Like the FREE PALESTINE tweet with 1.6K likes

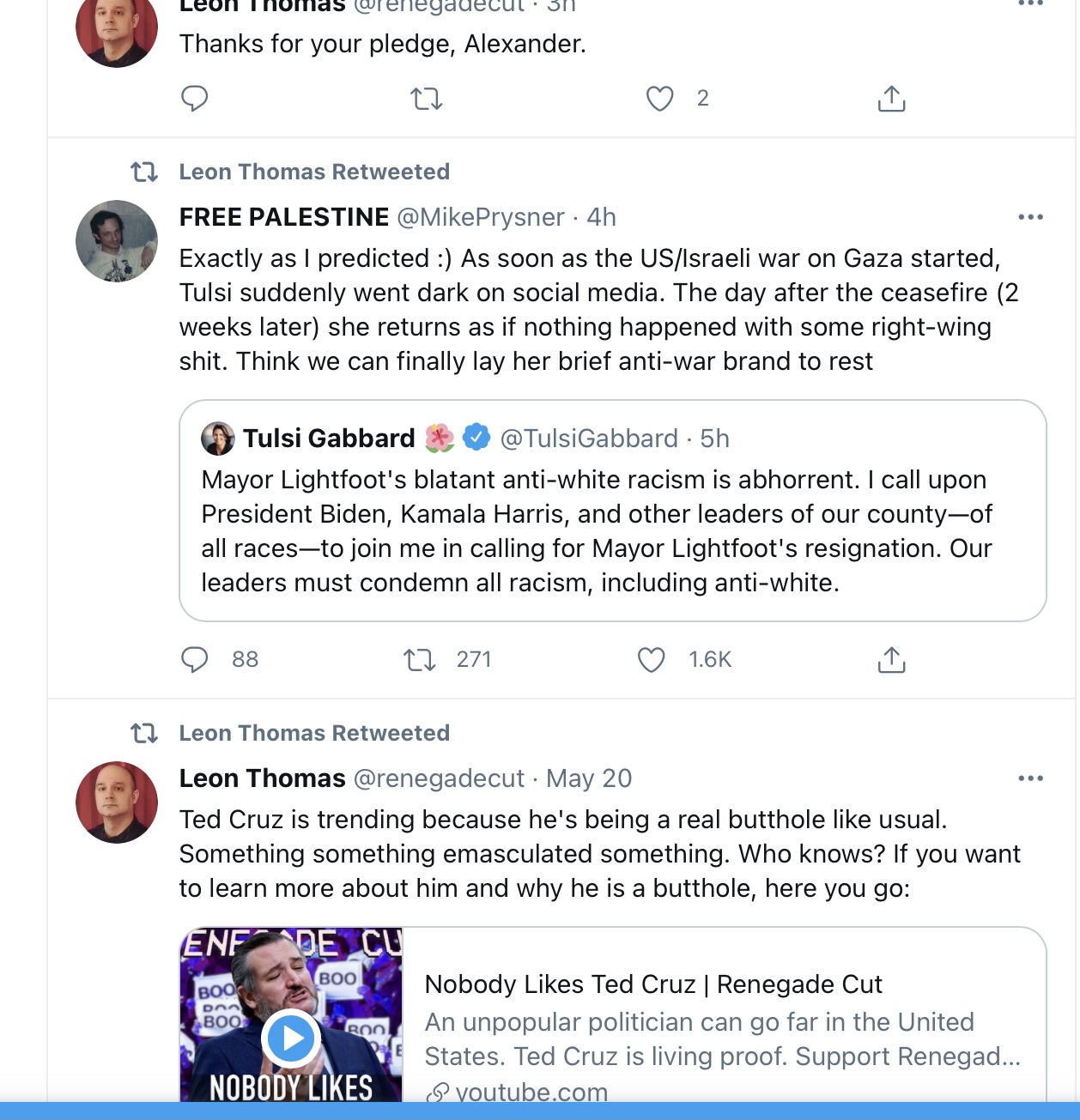[x=652, y=659]
